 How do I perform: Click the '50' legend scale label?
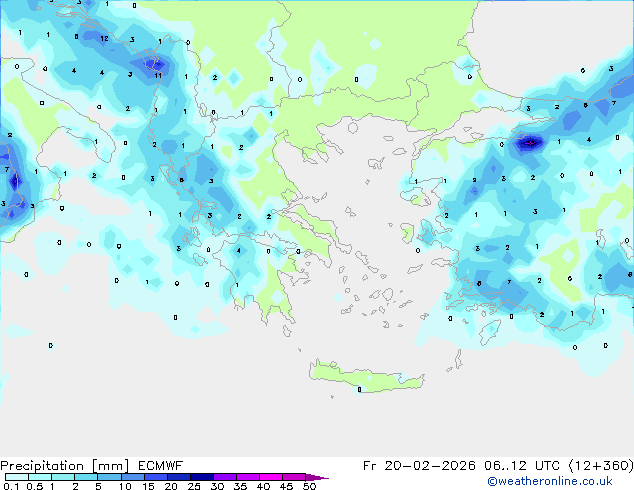[309, 486]
